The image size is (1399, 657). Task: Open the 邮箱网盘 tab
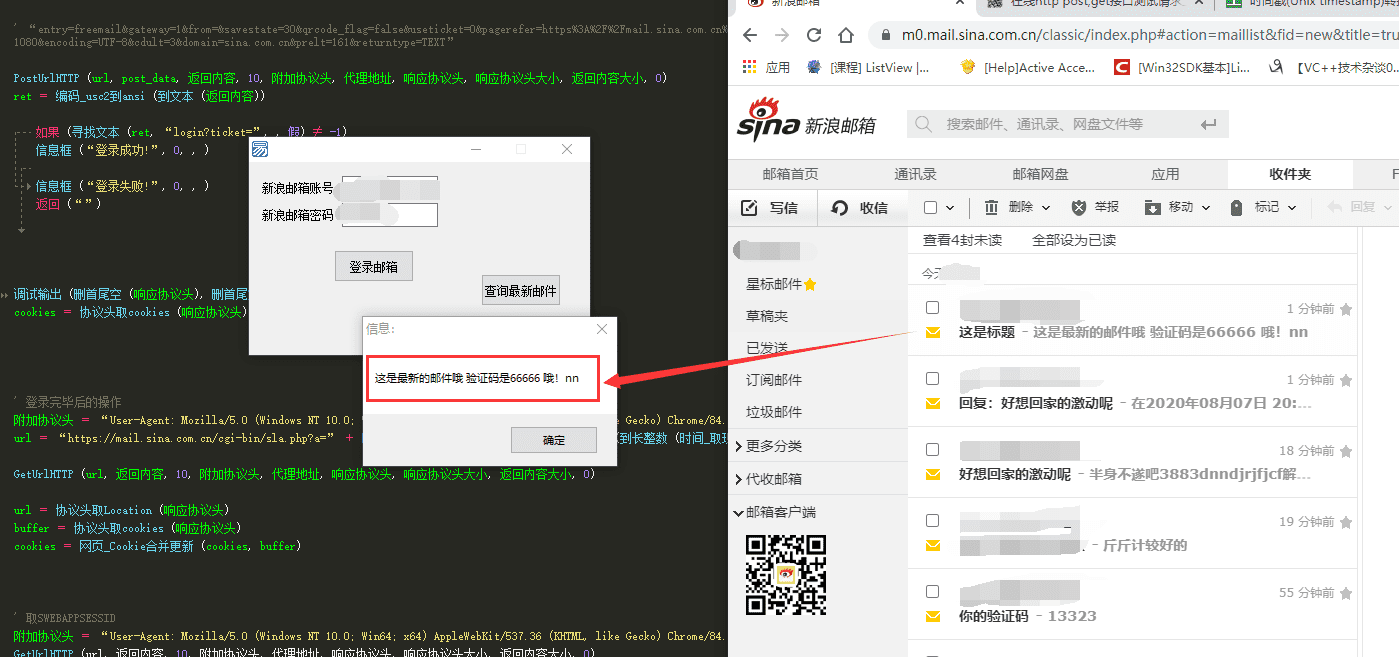click(1040, 172)
